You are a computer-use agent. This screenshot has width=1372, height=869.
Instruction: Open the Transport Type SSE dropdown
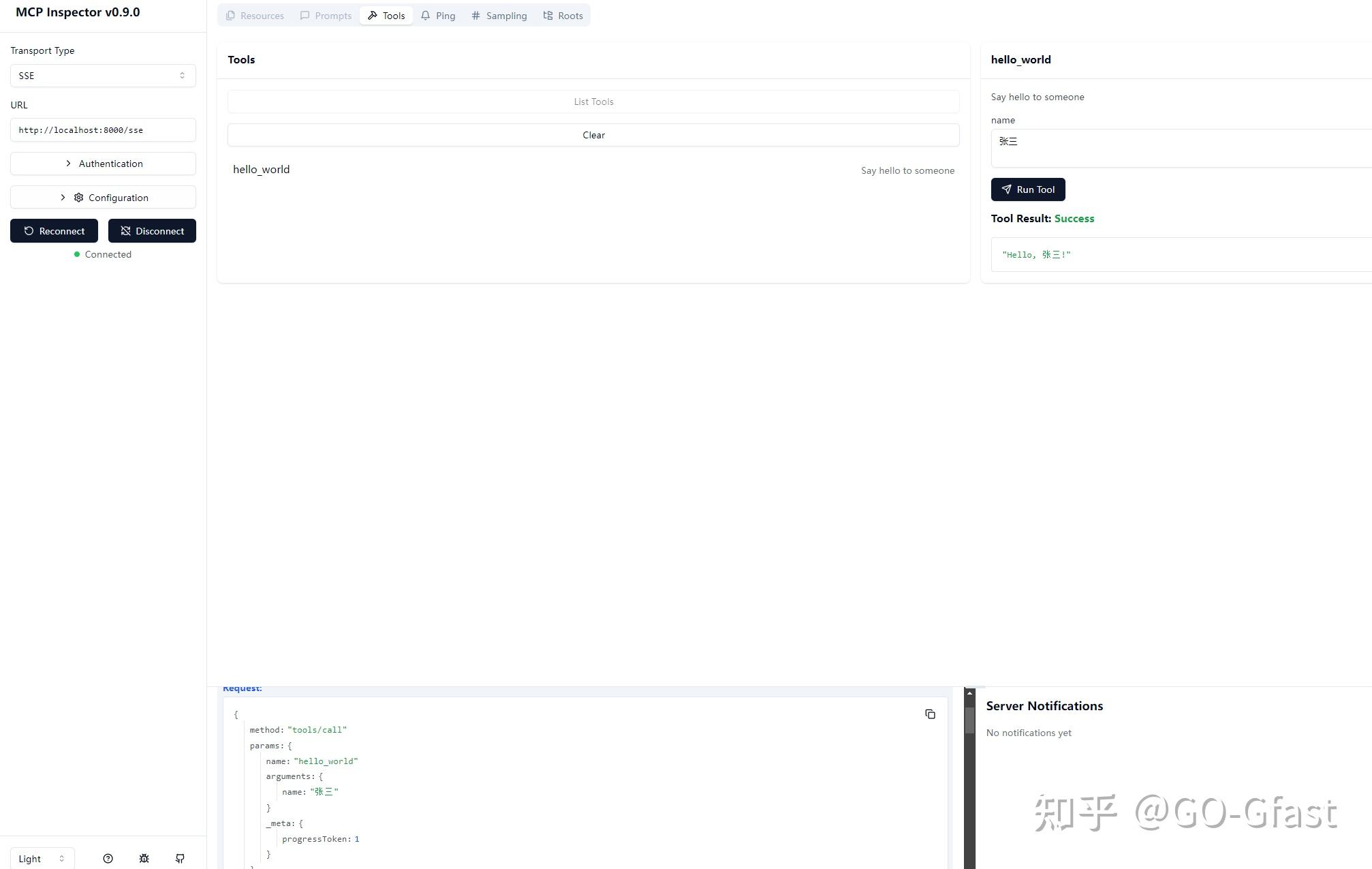click(103, 75)
